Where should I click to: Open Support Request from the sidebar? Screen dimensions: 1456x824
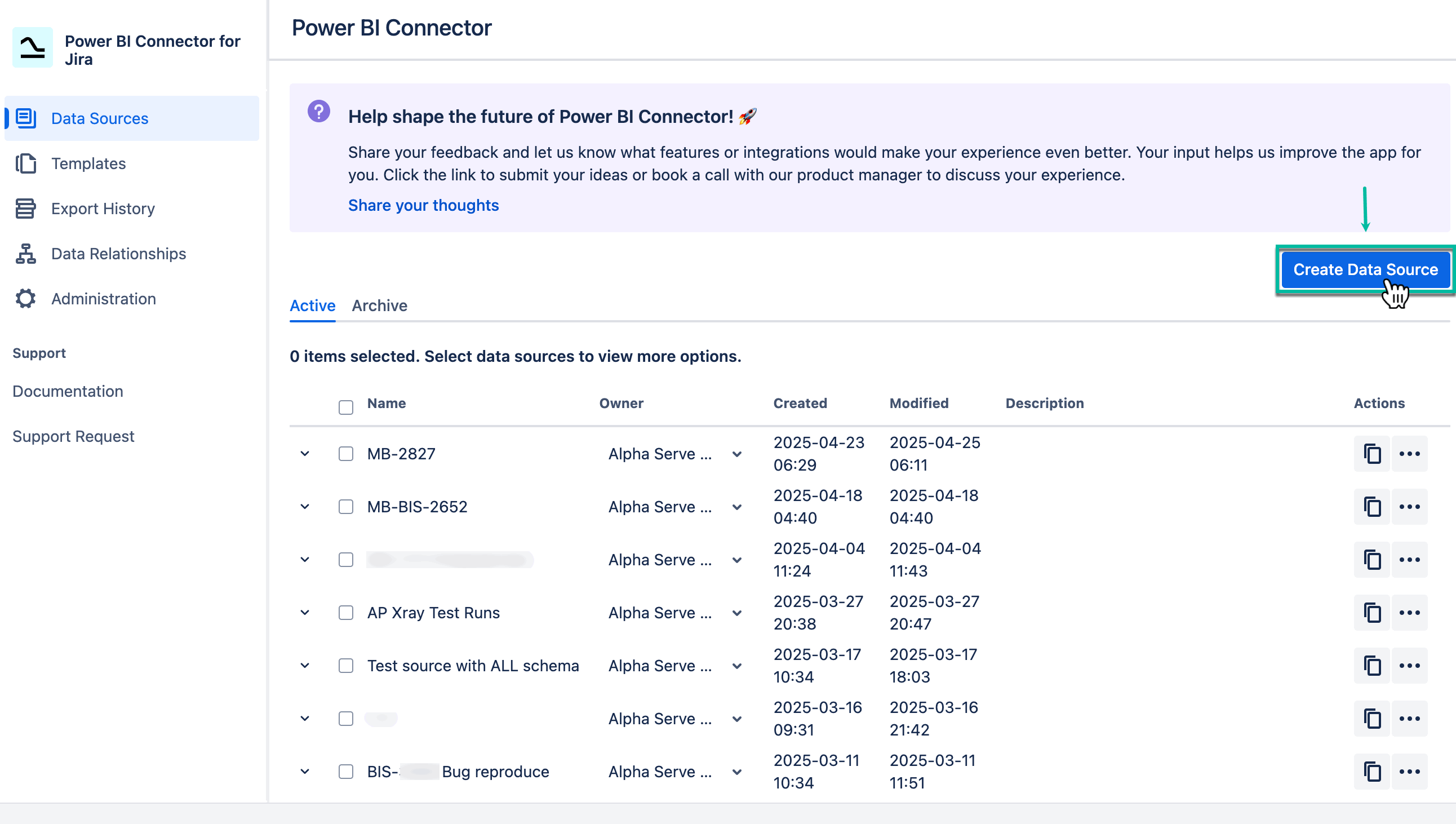pos(74,436)
